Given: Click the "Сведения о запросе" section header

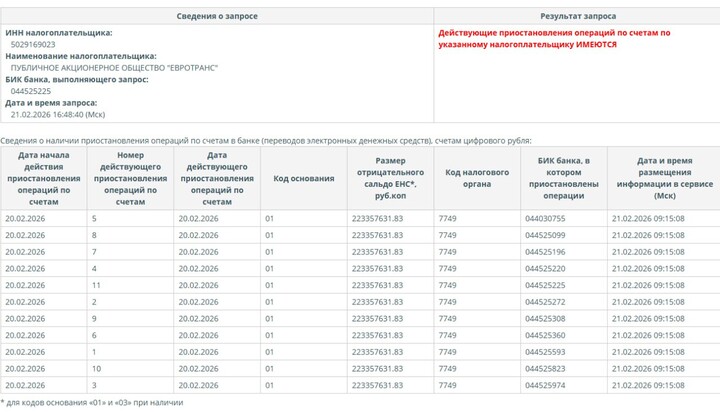Looking at the screenshot, I should [216, 17].
